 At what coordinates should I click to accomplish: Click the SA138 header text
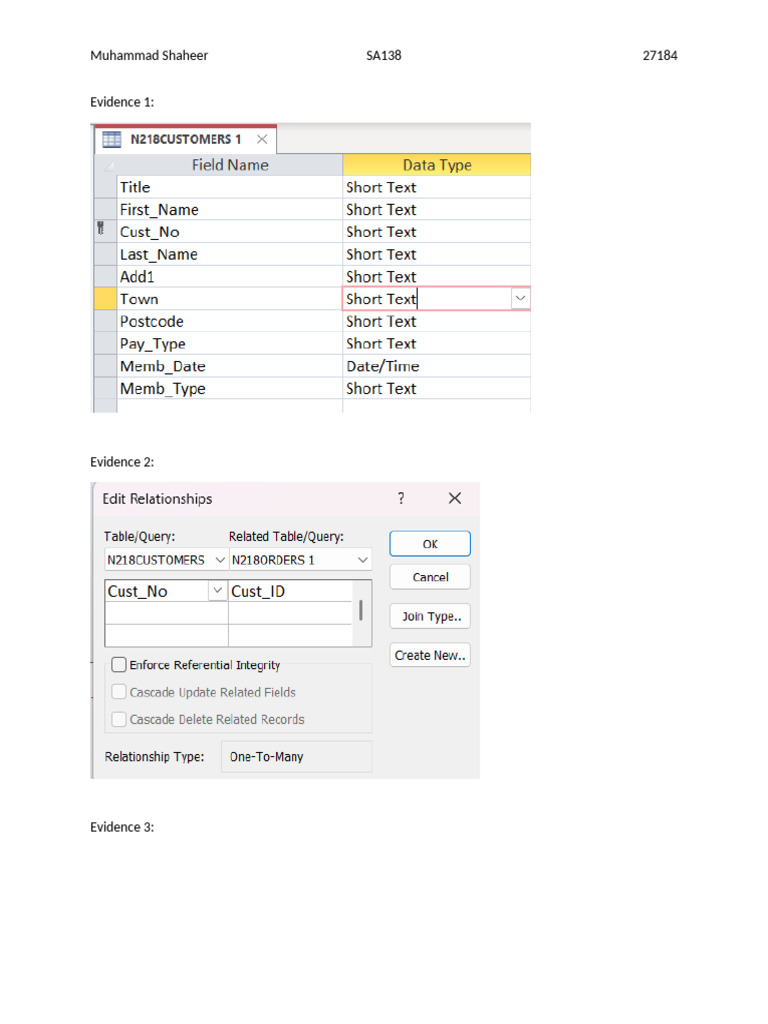(383, 56)
